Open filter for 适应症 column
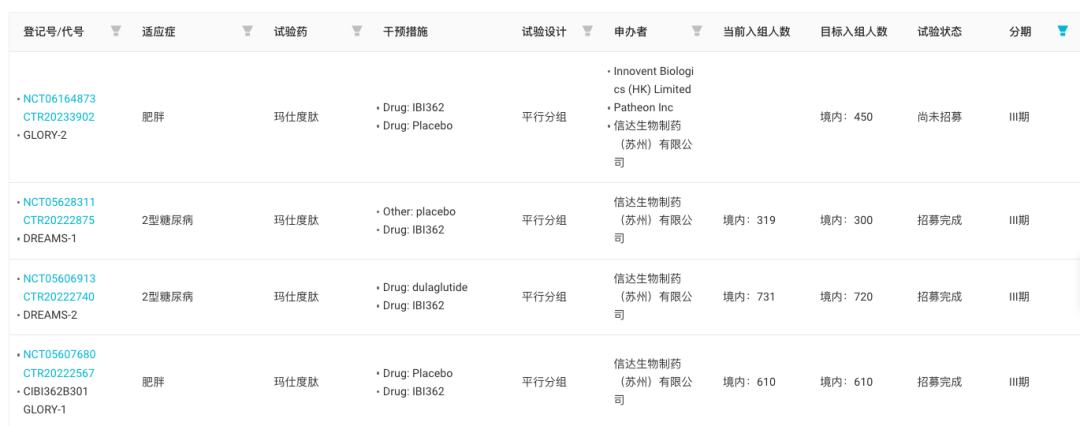Image resolution: width=1080 pixels, height=426 pixels. point(248,30)
